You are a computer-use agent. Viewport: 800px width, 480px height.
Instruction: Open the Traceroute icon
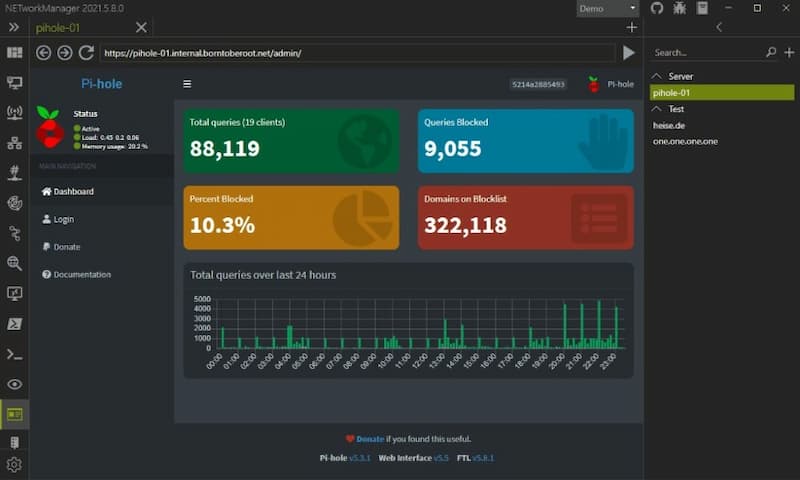(14, 234)
